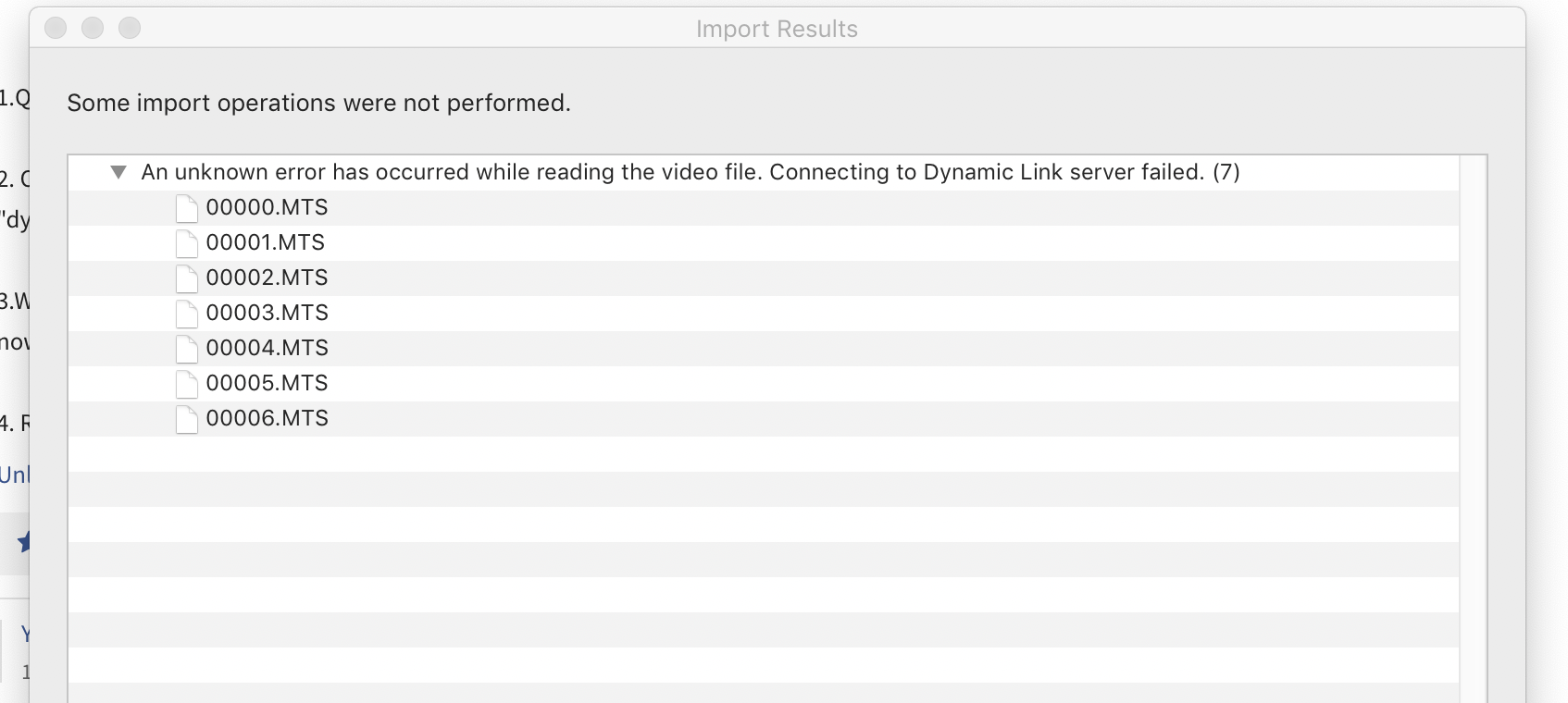Screen dimensions: 1568x703
Task: Click the 'Unl...' blue link in the background
Action: click(13, 474)
